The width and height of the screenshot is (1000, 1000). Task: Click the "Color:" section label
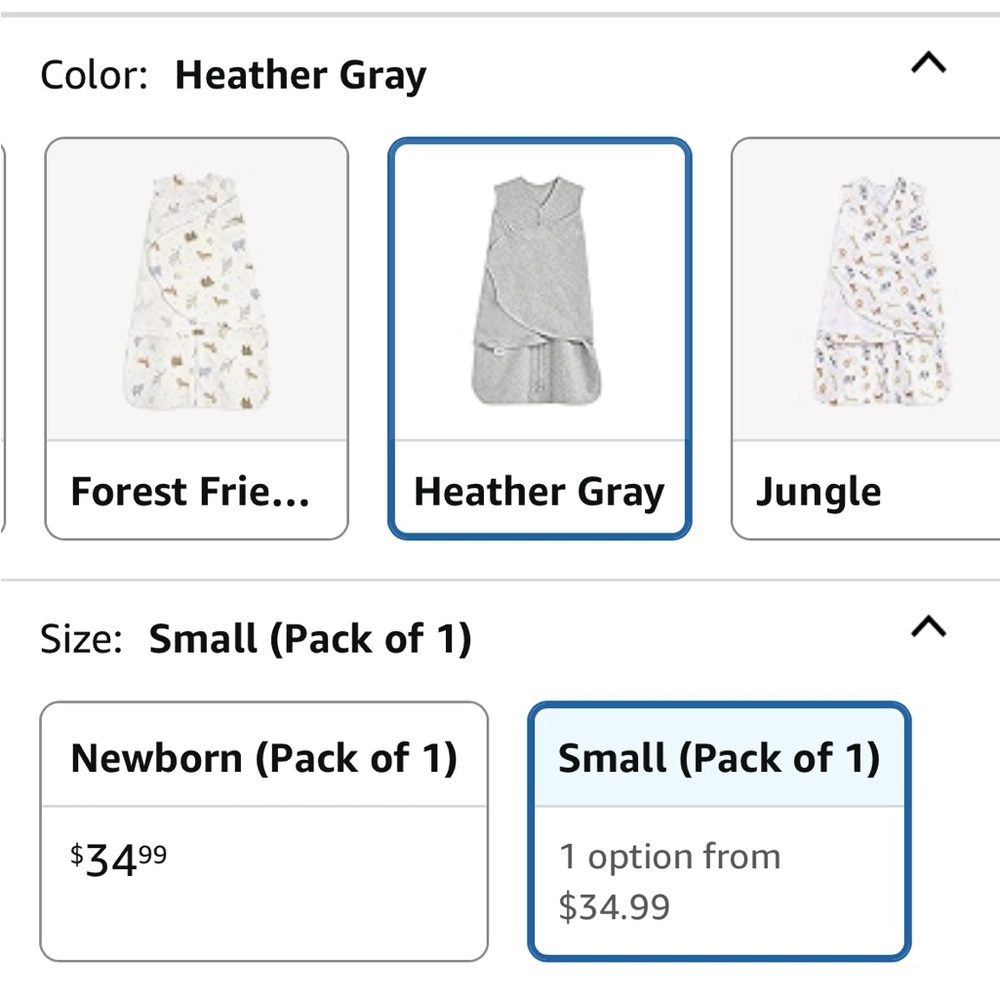[x=94, y=76]
